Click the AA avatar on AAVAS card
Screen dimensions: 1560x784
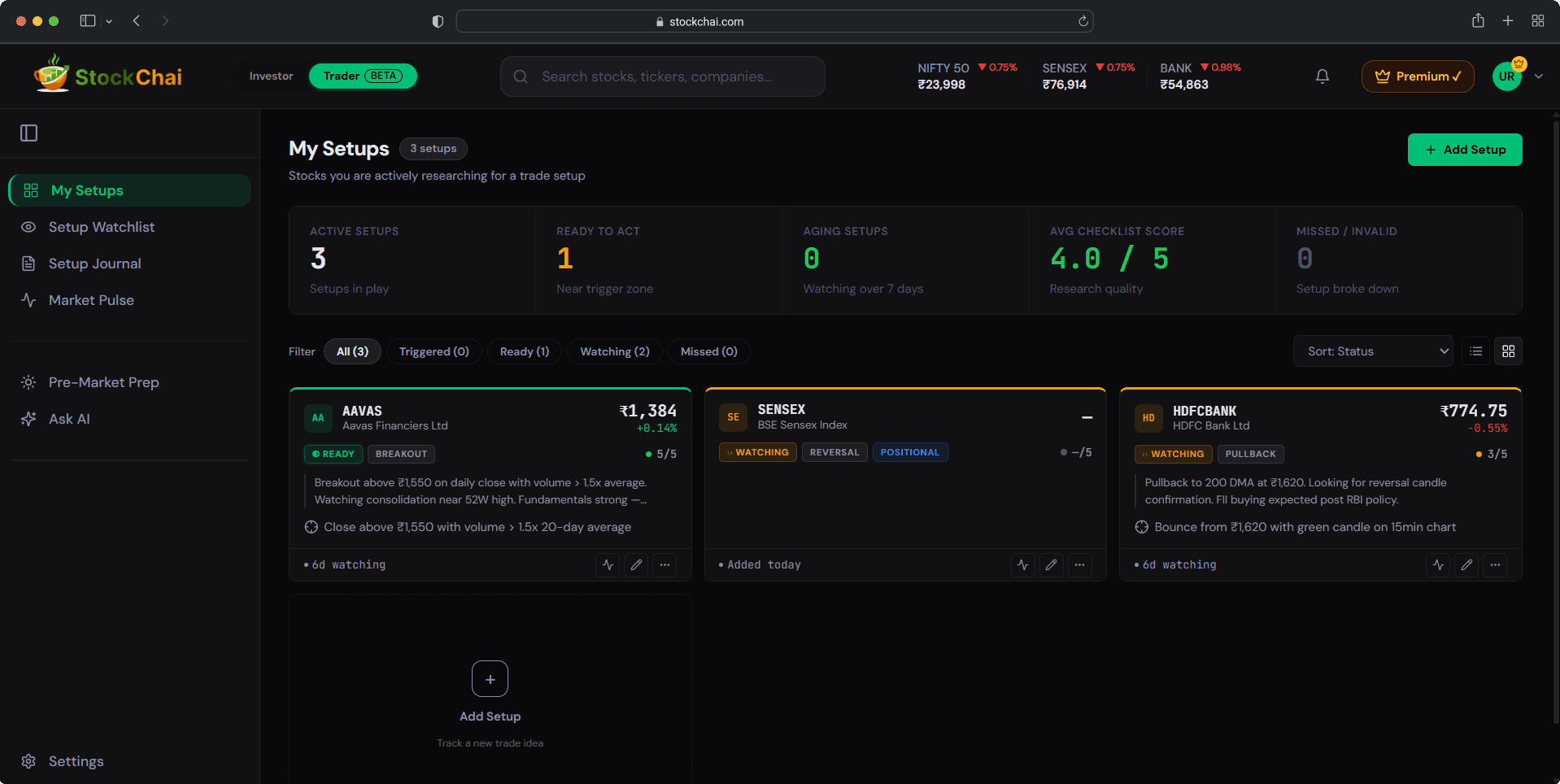pyautogui.click(x=318, y=418)
